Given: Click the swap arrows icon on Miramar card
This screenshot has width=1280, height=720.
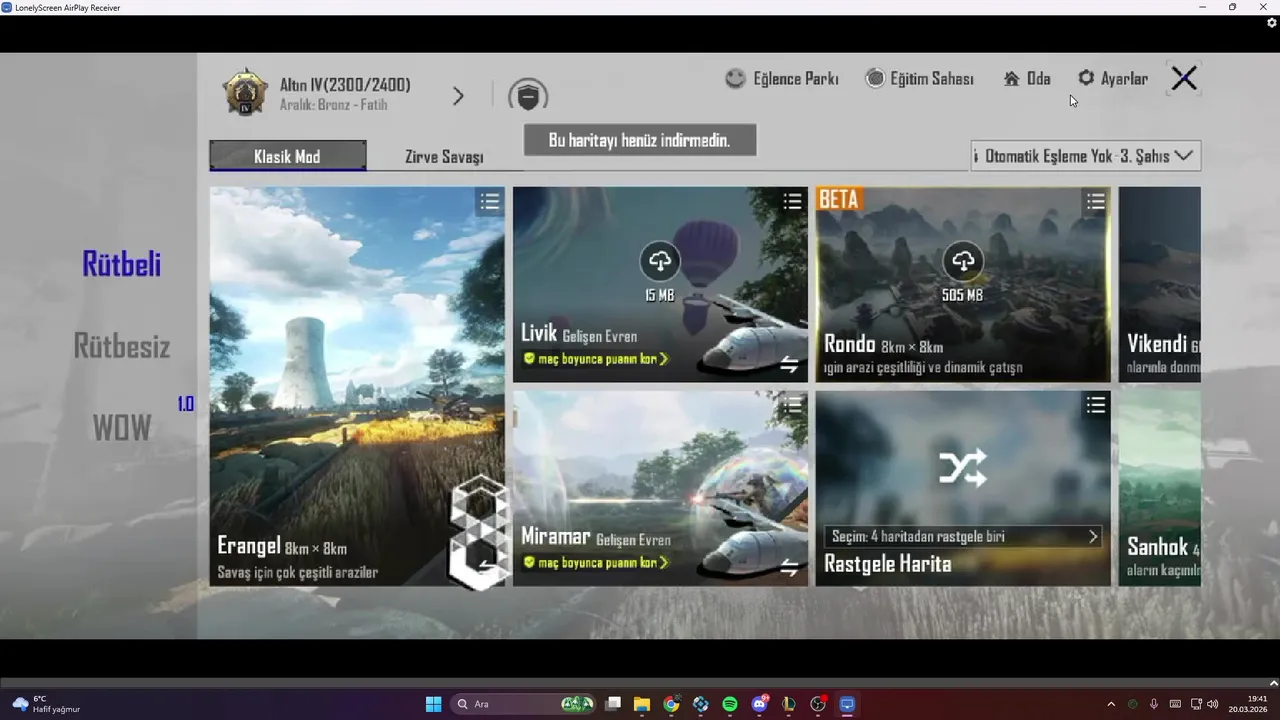Looking at the screenshot, I should (789, 568).
